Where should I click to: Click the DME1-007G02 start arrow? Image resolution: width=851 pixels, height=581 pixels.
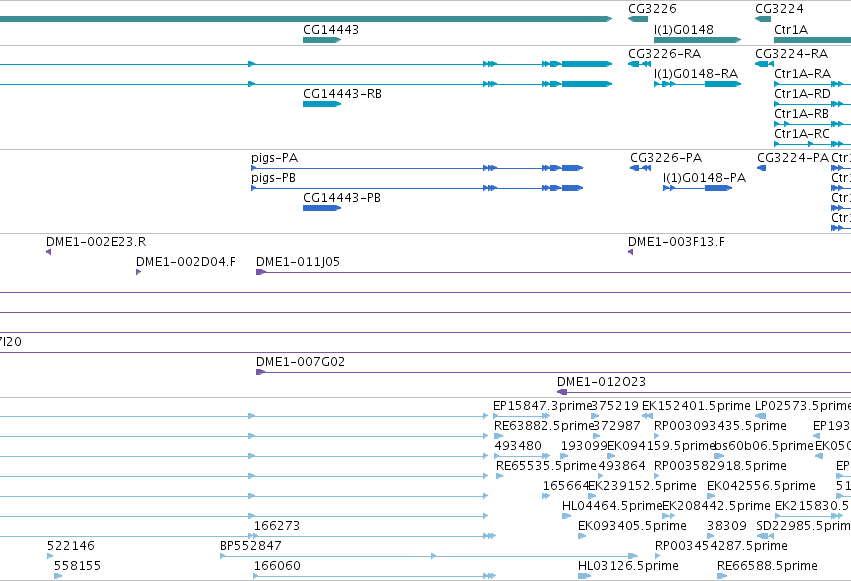tap(261, 372)
